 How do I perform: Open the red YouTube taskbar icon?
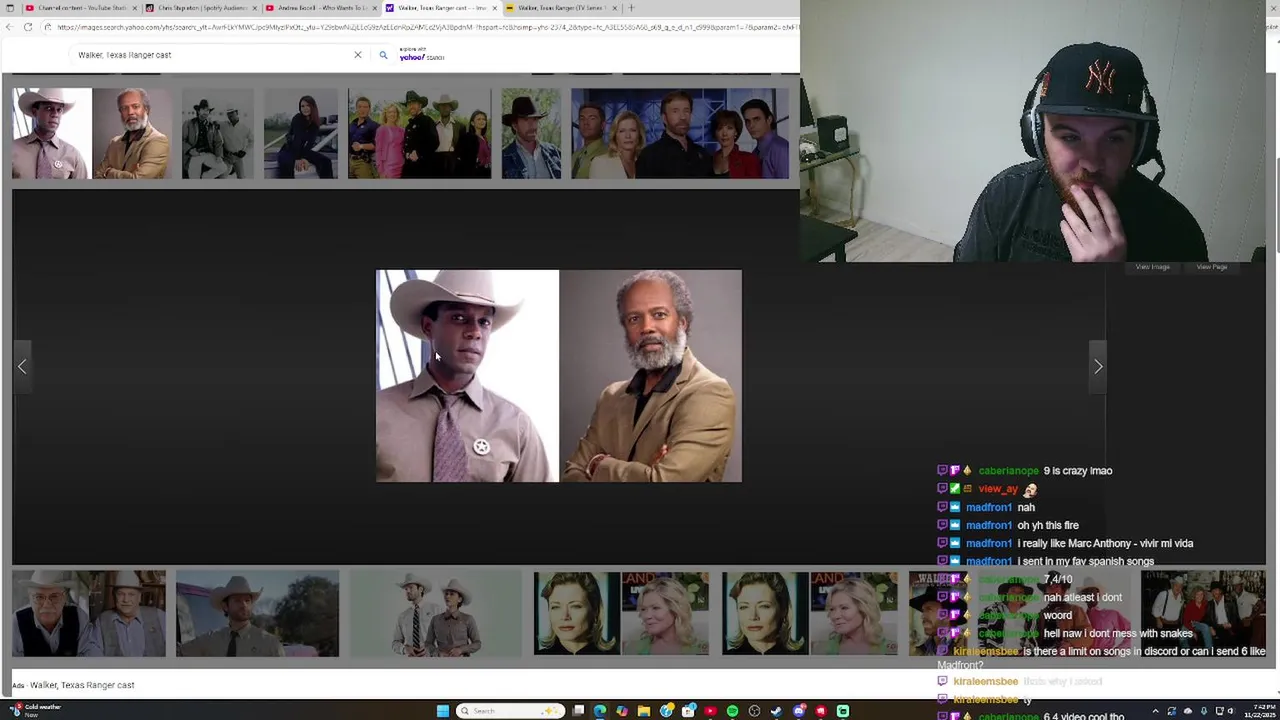pos(710,711)
